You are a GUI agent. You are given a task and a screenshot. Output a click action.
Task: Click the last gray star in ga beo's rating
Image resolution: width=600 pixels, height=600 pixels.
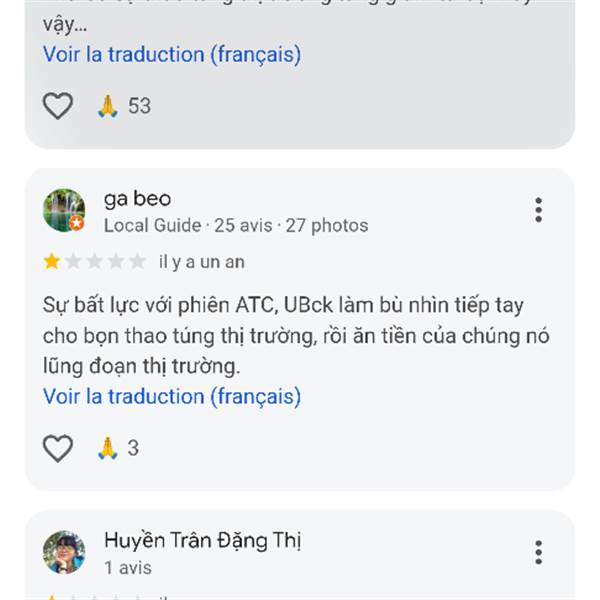pos(139,262)
